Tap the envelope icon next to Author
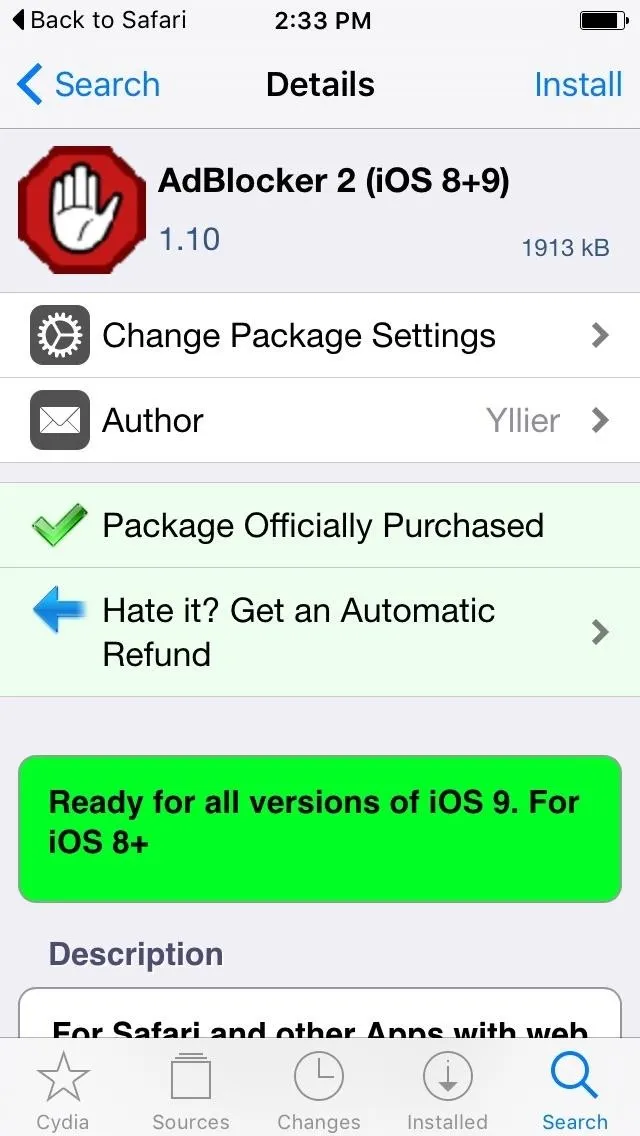Screen dimensions: 640x1136 pyautogui.click(x=60, y=419)
